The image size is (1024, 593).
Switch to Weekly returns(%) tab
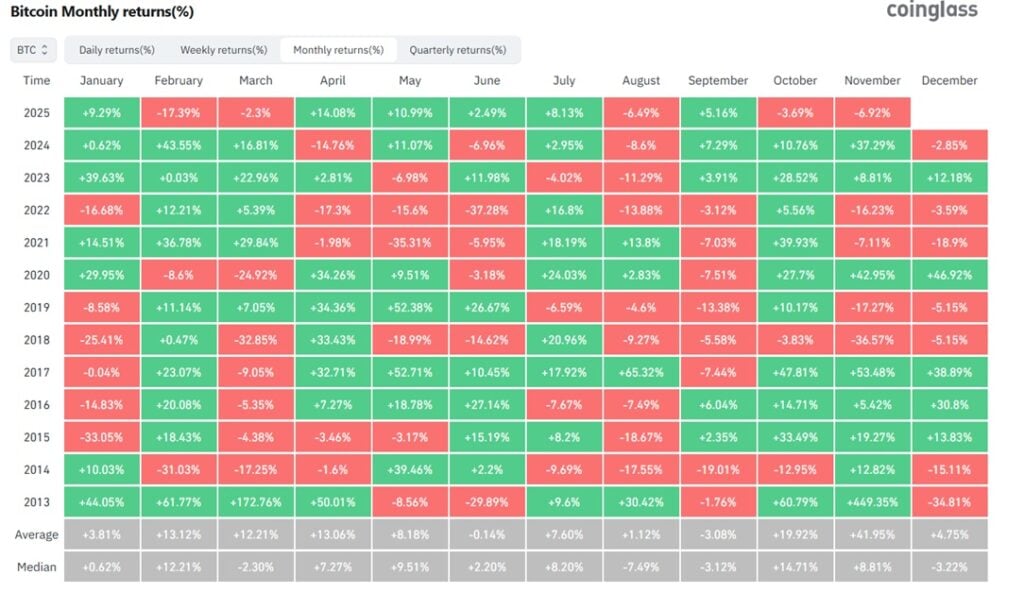224,50
